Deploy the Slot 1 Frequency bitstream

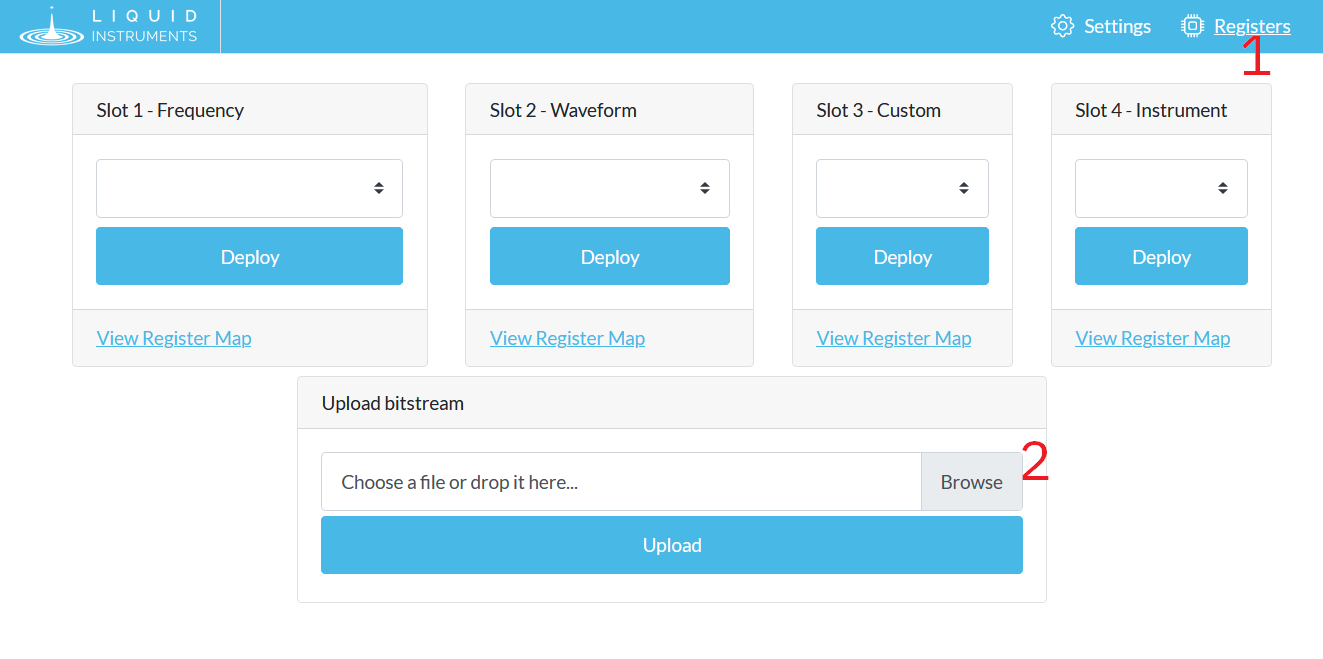(x=249, y=256)
